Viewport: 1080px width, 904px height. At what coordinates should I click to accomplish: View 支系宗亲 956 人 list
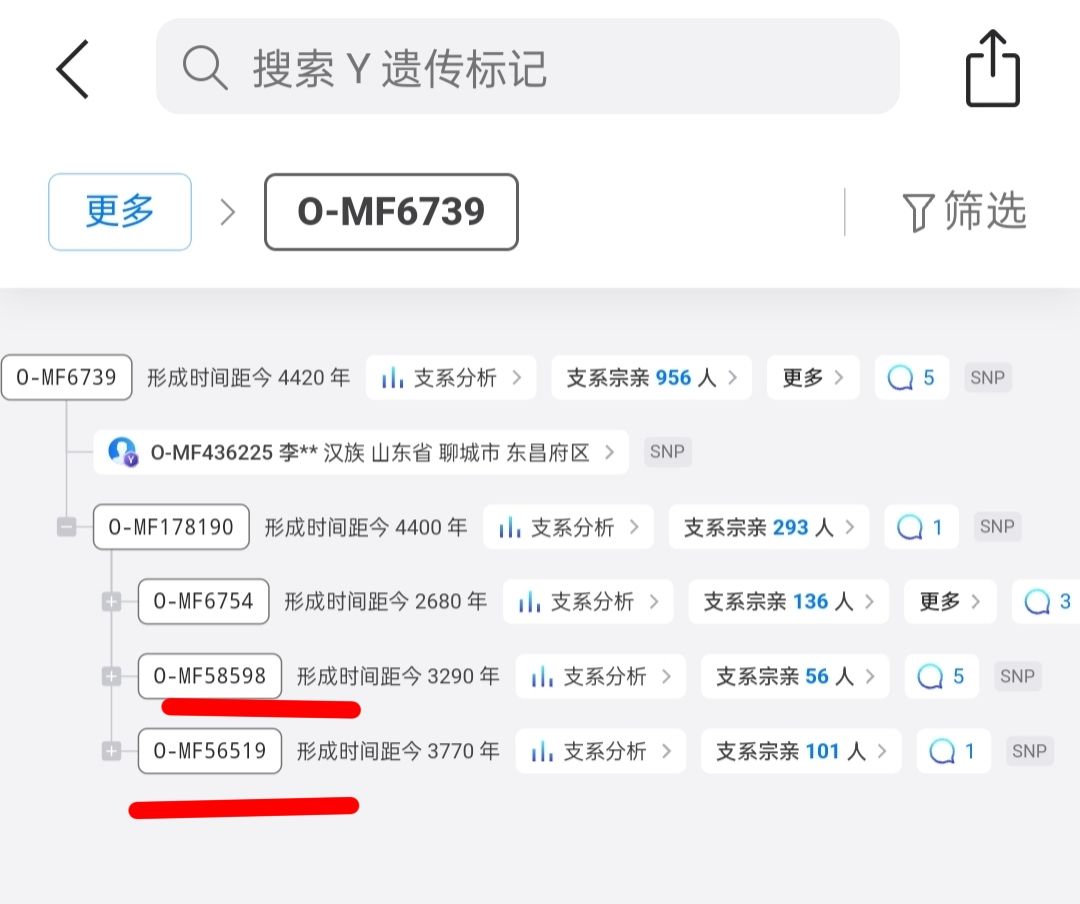pos(651,378)
